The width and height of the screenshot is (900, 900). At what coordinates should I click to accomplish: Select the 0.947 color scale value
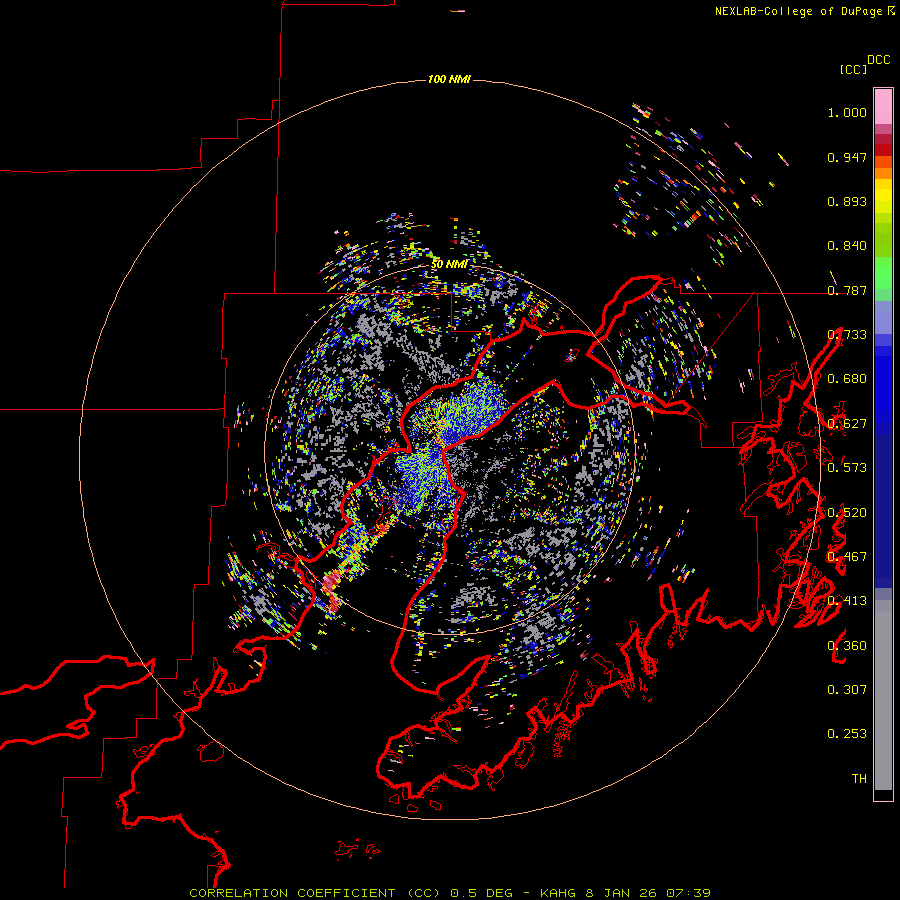tap(847, 157)
